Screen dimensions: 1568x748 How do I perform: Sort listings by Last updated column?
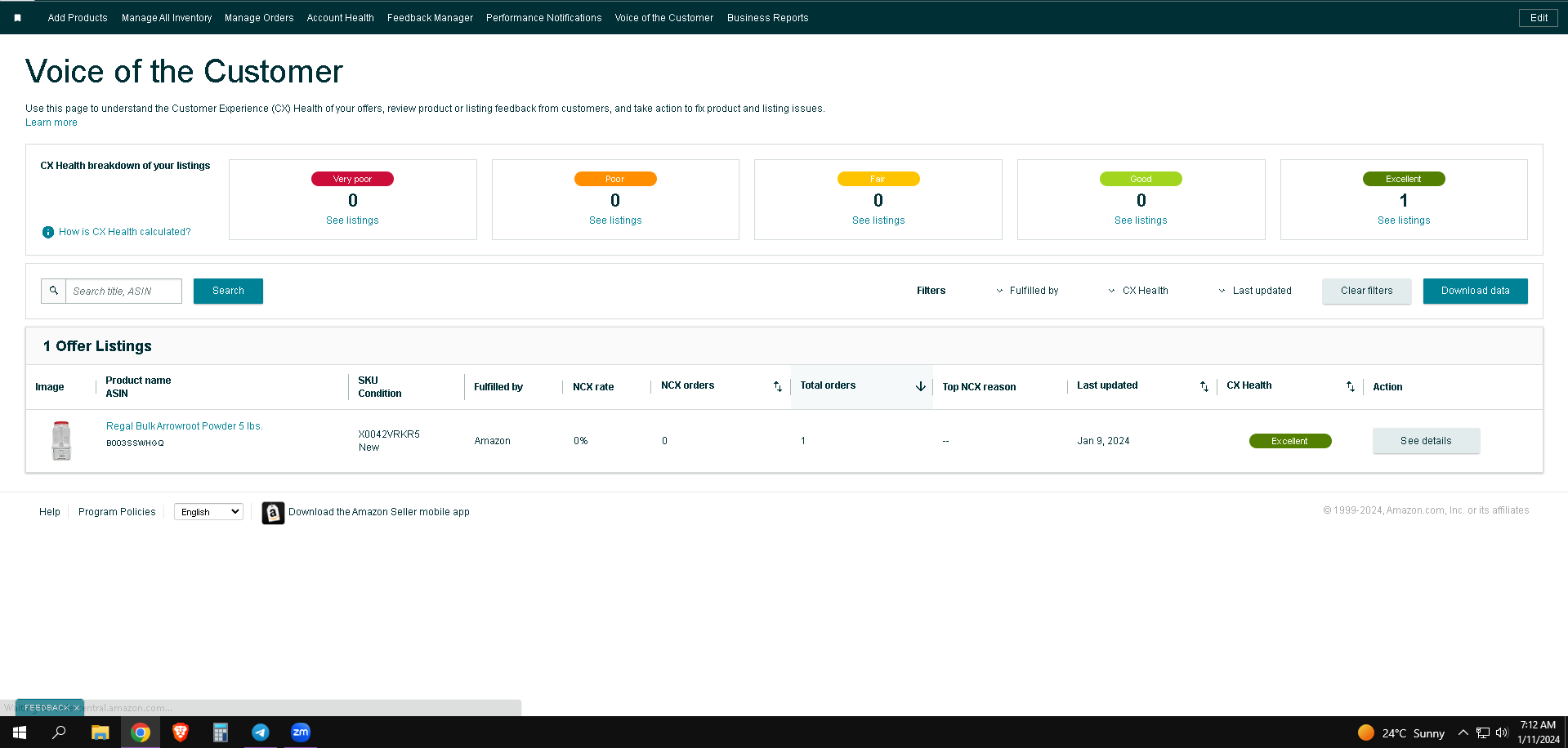click(1204, 386)
